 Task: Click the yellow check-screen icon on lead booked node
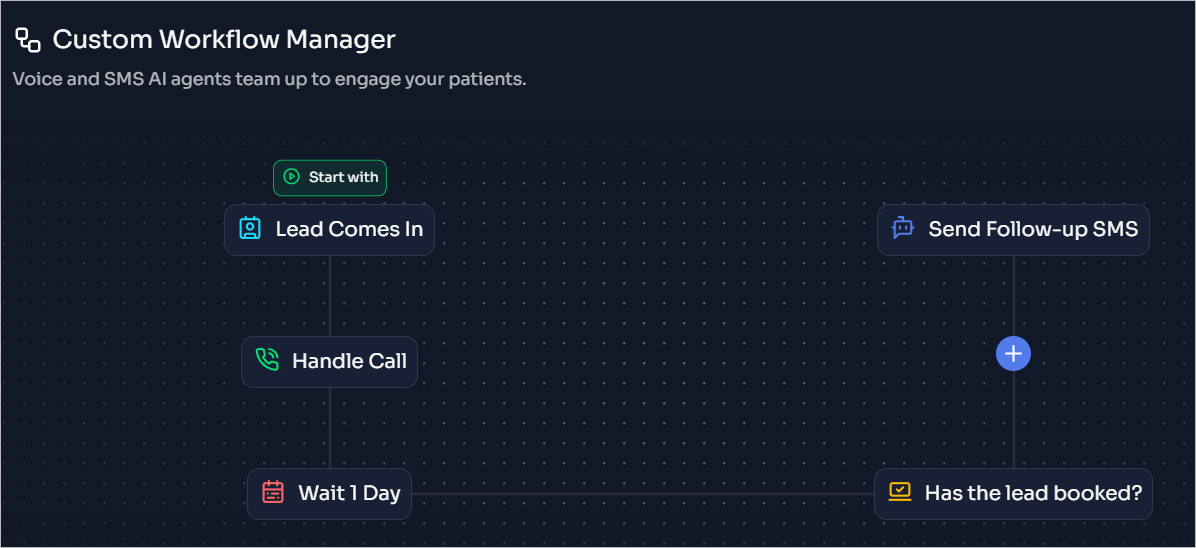click(900, 492)
